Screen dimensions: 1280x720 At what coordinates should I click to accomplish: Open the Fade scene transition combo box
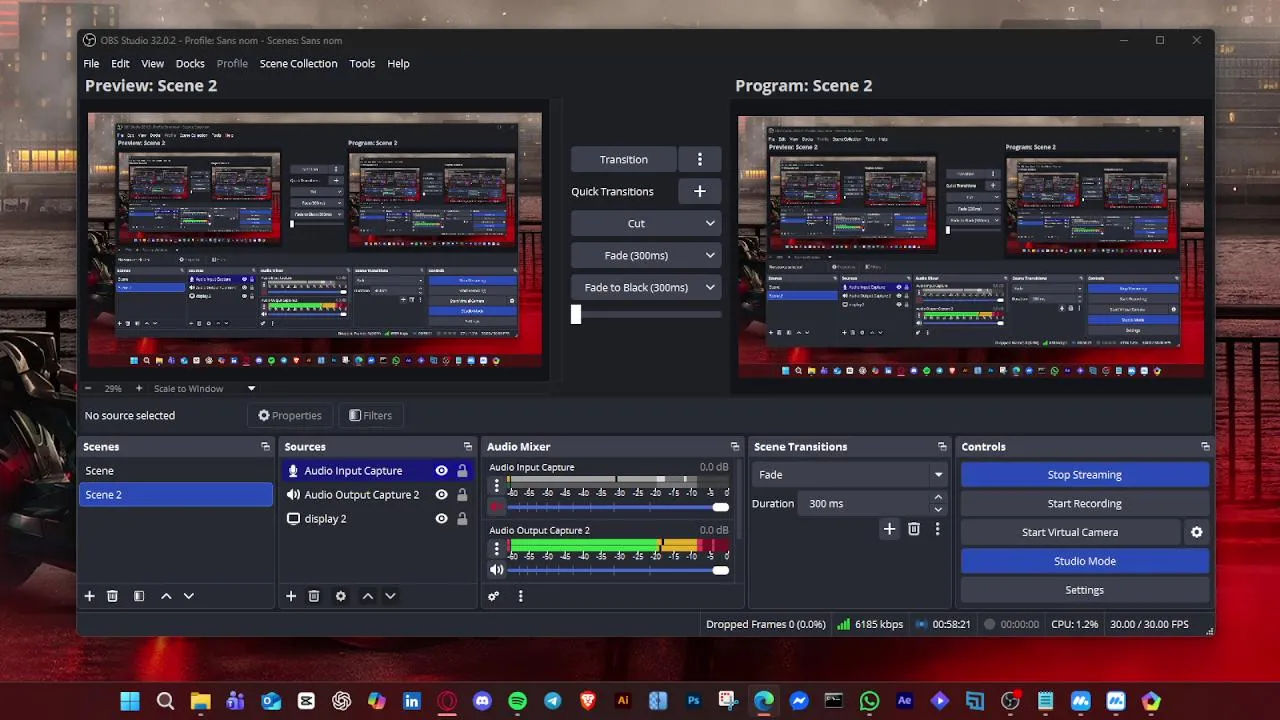tap(850, 475)
